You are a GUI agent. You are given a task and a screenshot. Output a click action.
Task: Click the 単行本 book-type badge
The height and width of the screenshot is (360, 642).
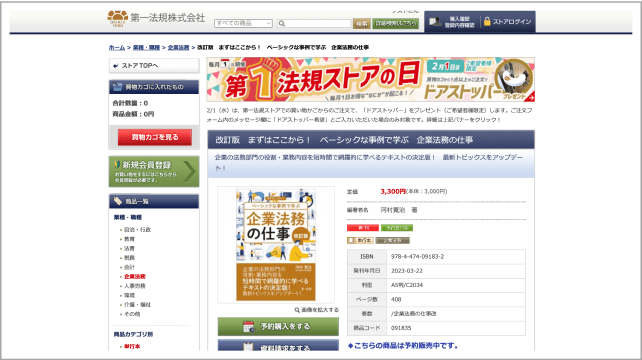click(x=360, y=240)
